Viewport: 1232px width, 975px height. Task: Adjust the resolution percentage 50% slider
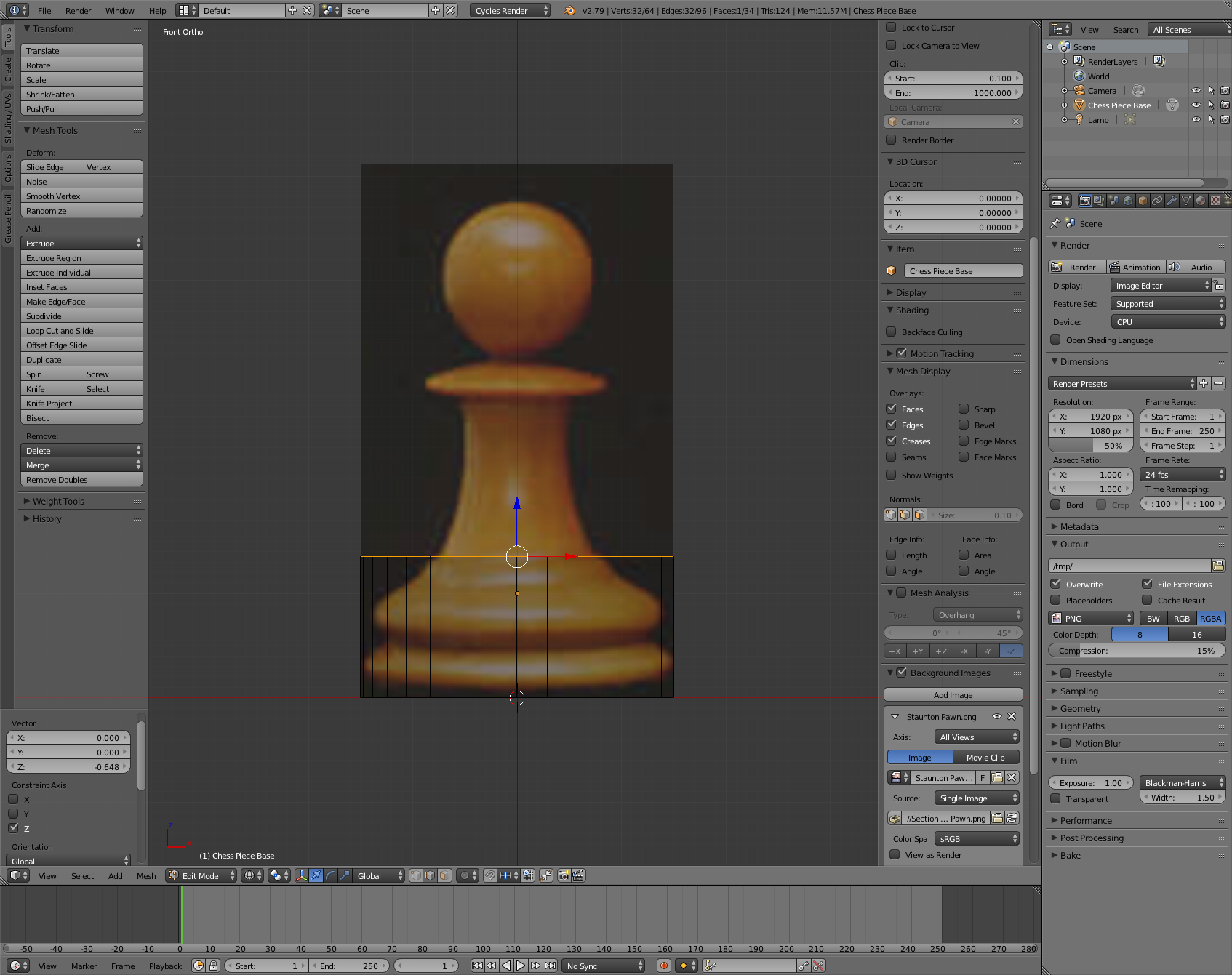[x=1091, y=445]
